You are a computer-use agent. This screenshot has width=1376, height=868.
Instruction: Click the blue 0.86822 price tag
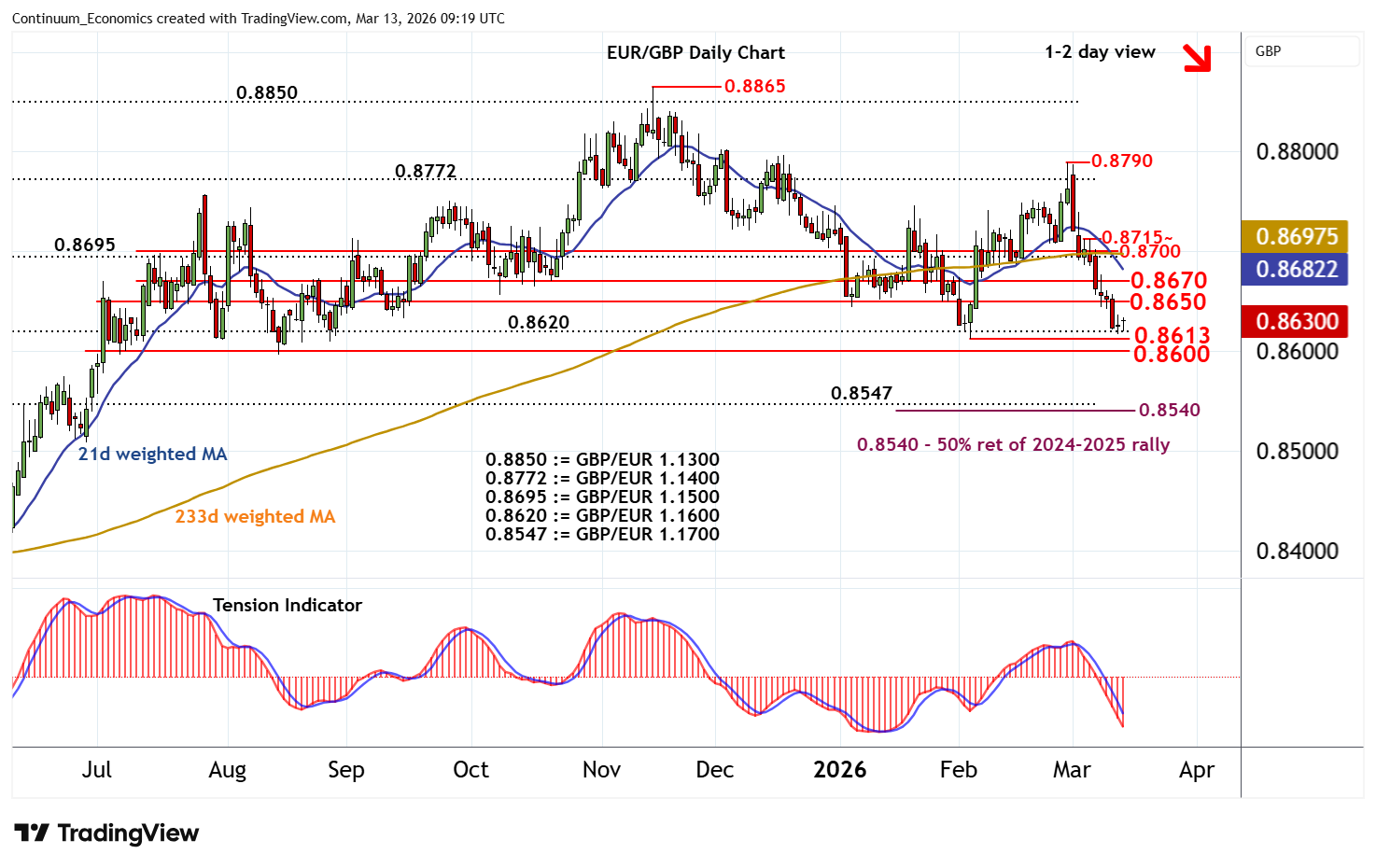1296,270
